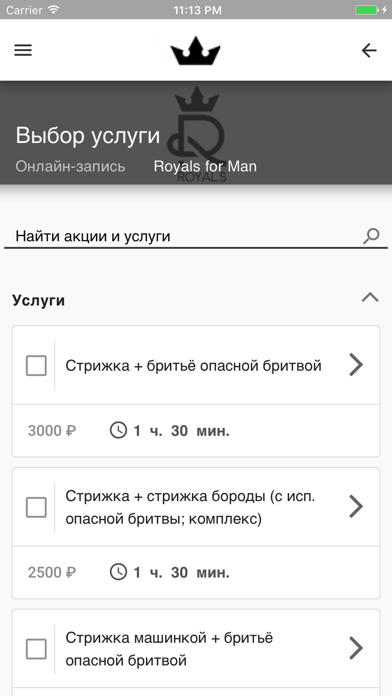The width and height of the screenshot is (392, 696).
Task: Collapse the Услуги section
Action: tap(370, 297)
